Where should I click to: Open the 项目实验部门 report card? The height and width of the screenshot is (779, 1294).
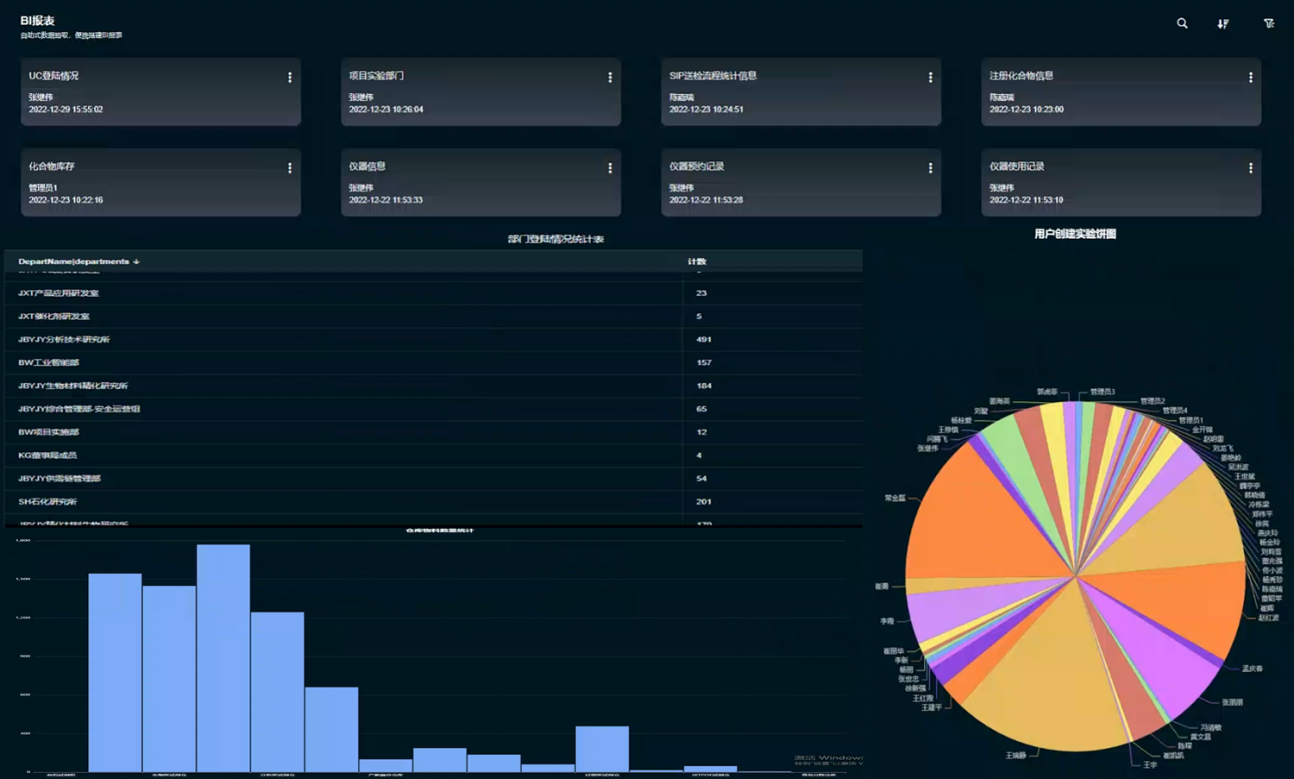pos(481,92)
